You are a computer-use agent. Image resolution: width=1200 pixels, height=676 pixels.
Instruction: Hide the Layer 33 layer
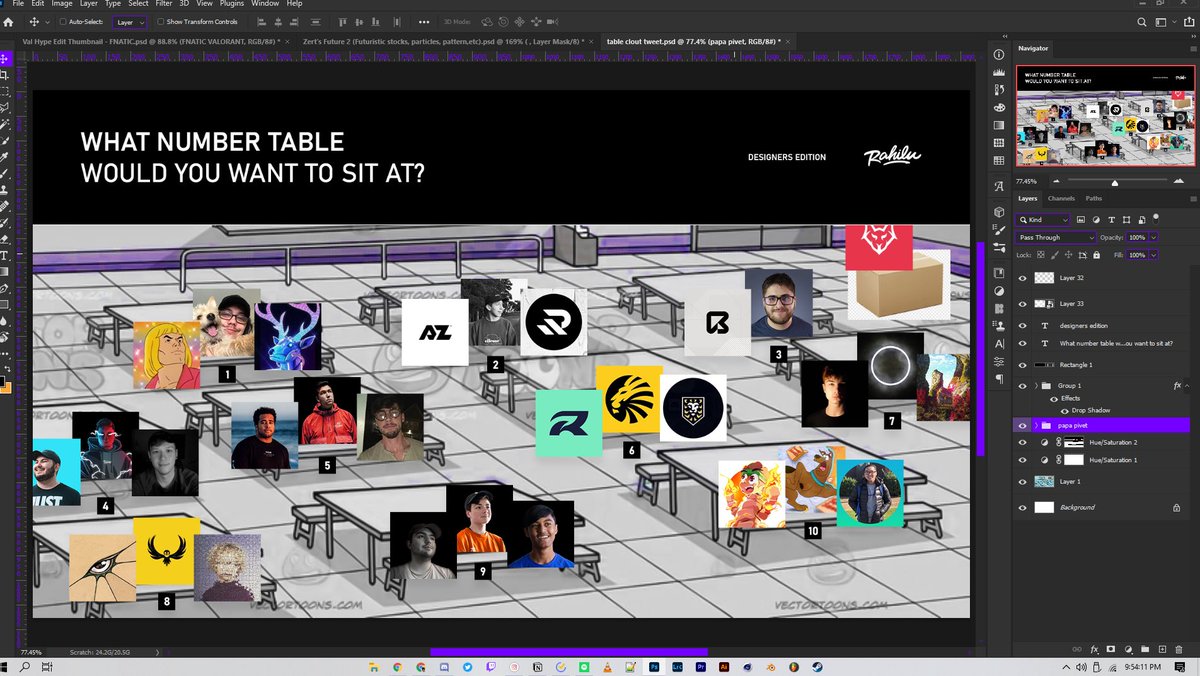1022,303
